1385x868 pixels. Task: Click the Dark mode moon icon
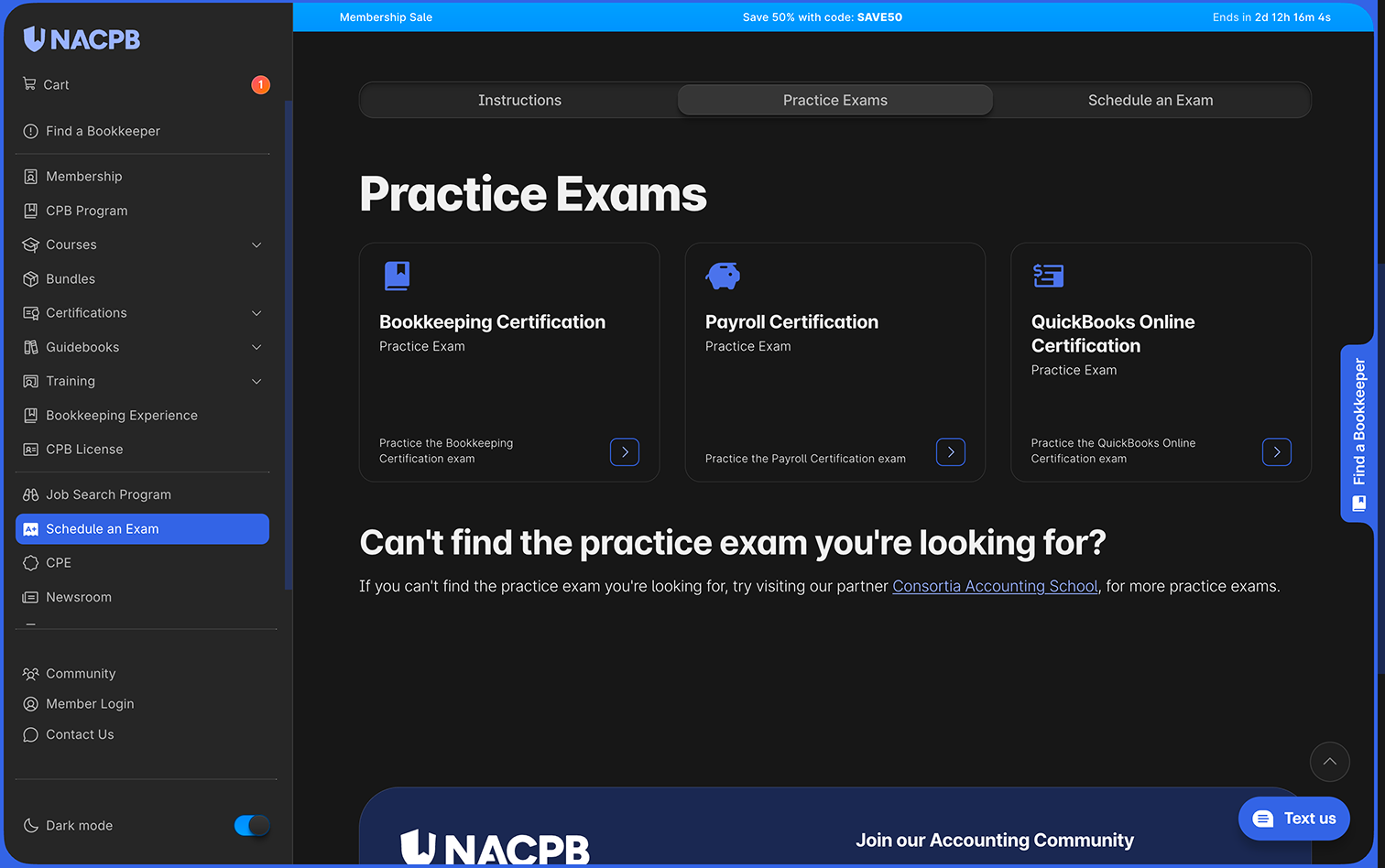coord(30,825)
